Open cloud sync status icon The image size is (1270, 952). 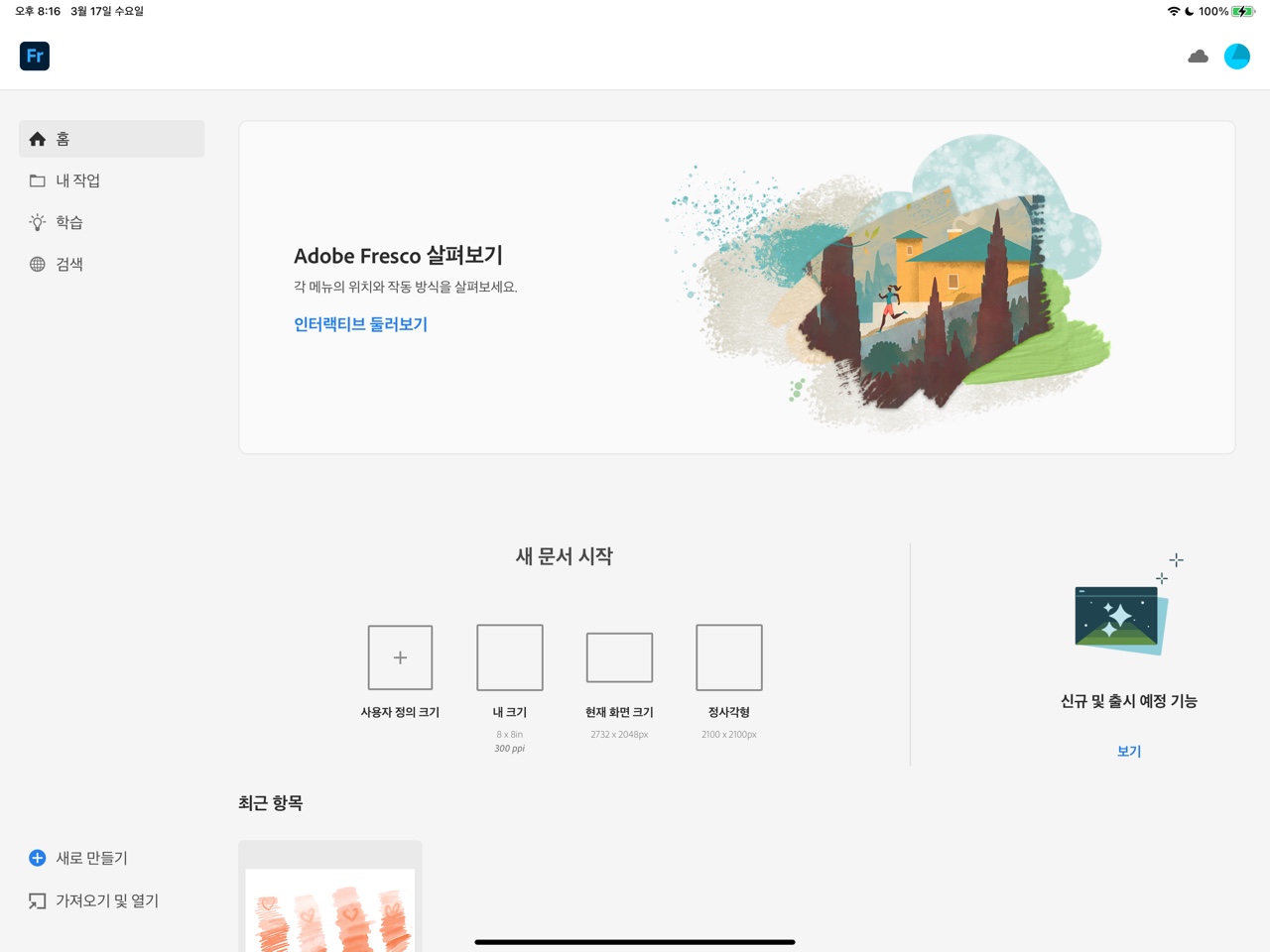point(1198,57)
